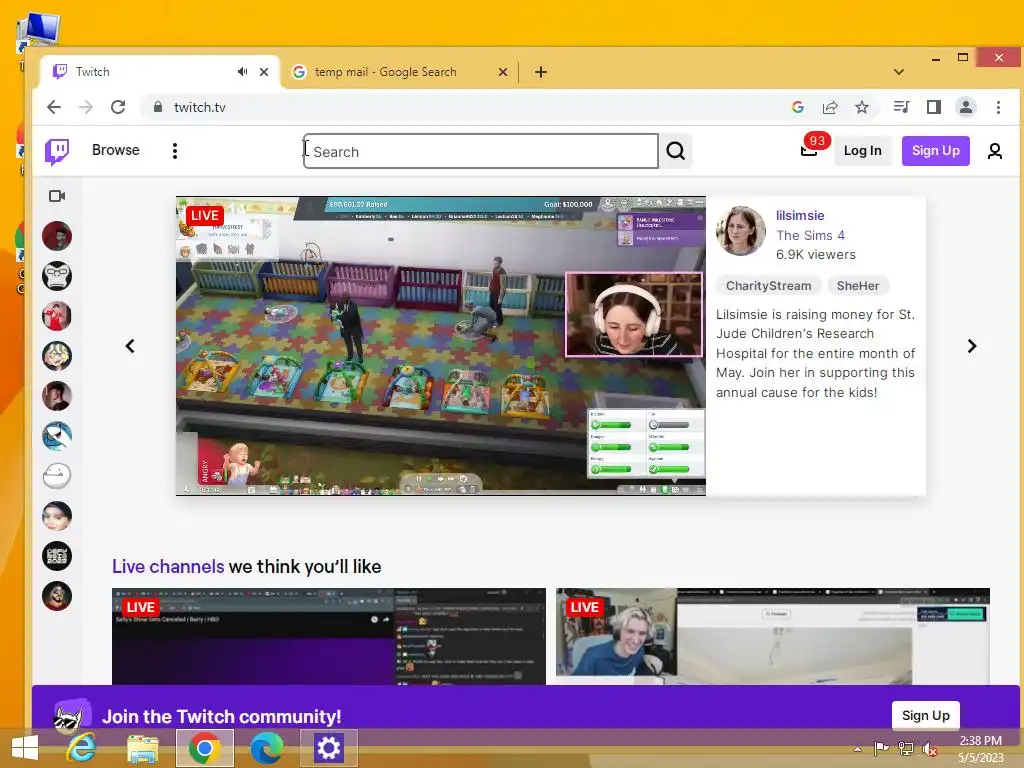Click the purple Sign Up button in header
1024x768 pixels.
[x=935, y=151]
